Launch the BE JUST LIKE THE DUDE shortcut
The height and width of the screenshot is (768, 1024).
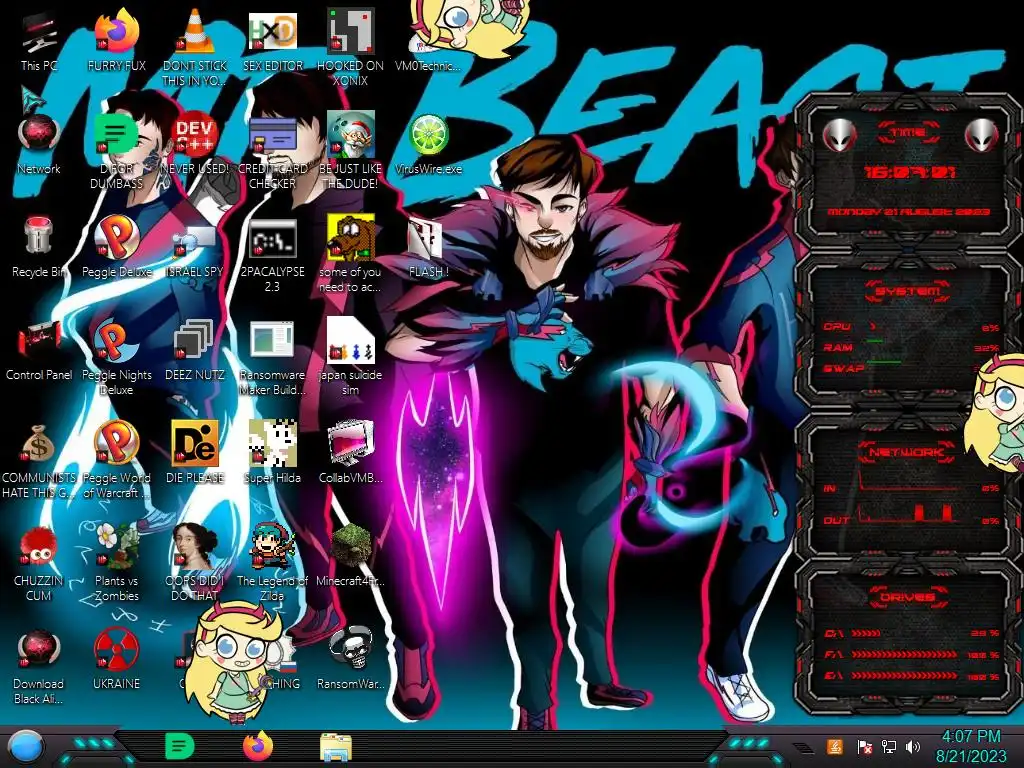[x=350, y=150]
